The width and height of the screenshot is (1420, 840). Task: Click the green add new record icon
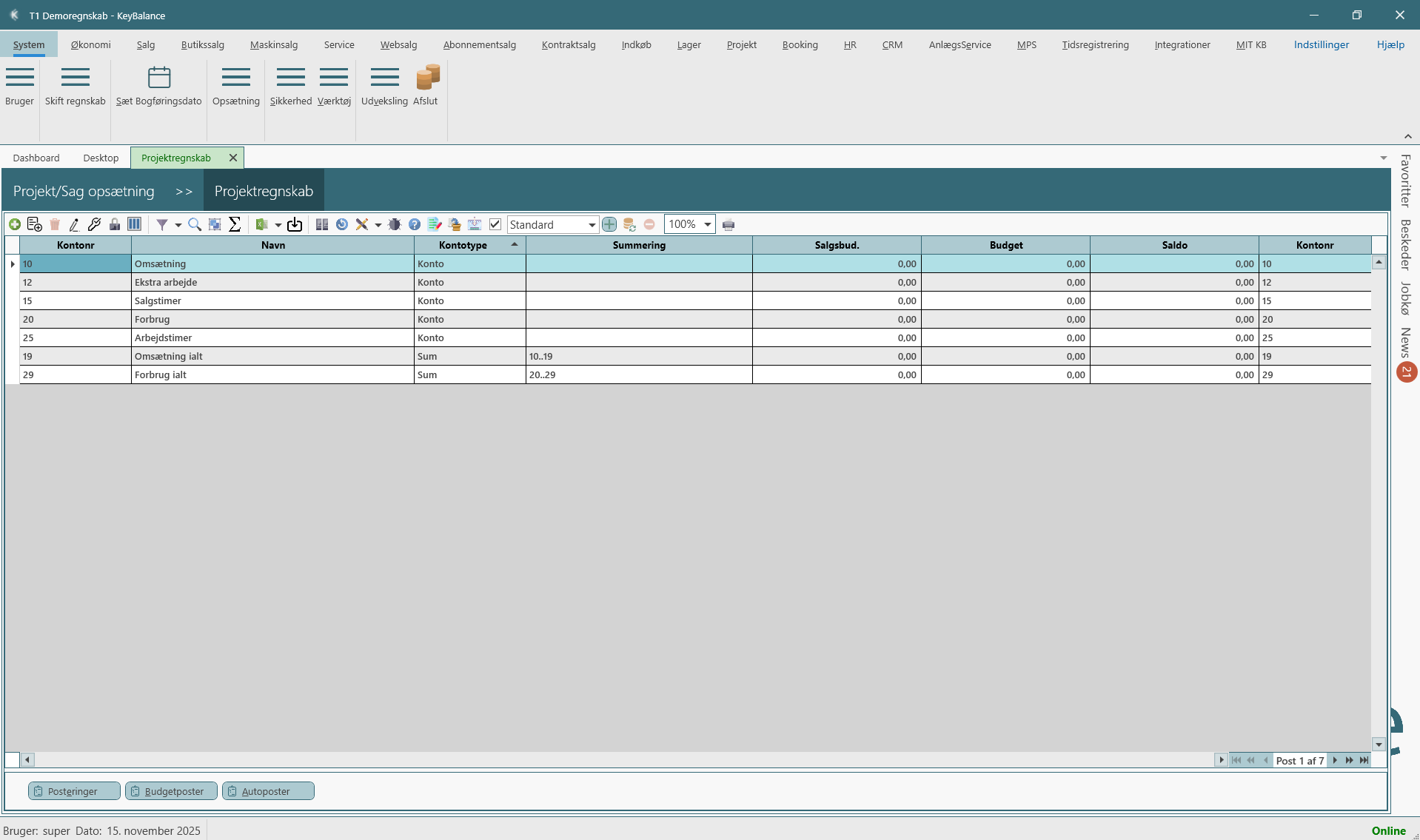pos(15,224)
